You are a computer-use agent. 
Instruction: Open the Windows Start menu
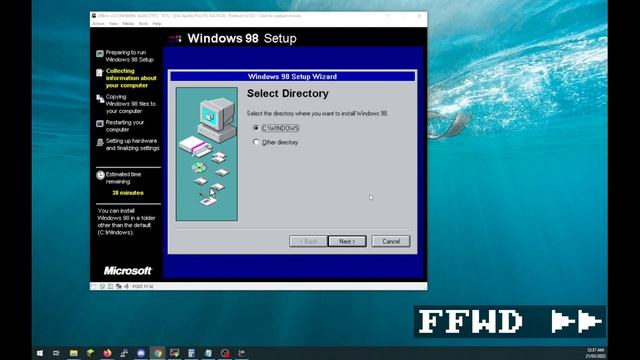pos(40,353)
